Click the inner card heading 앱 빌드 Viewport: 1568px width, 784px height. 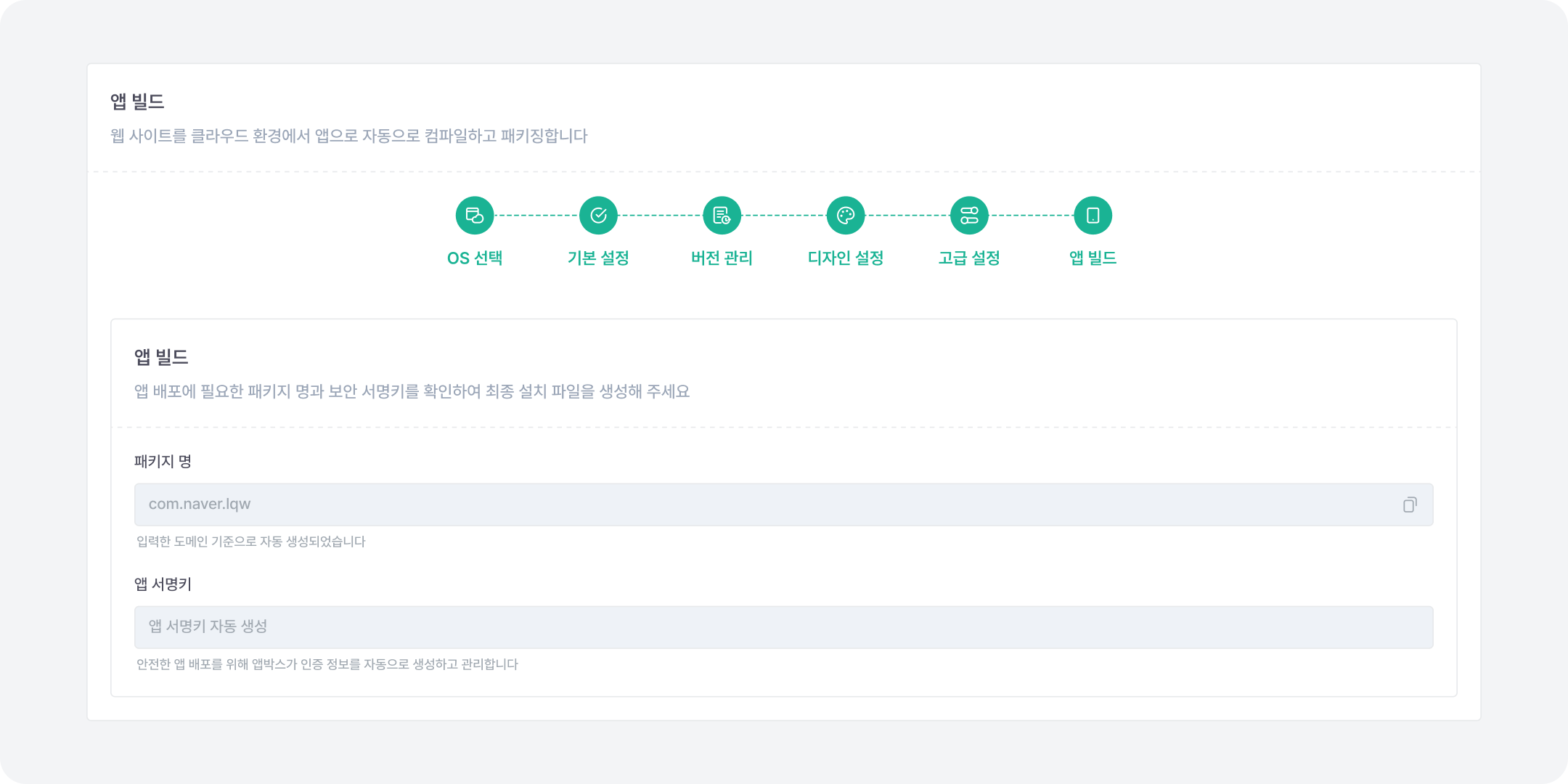pos(161,357)
